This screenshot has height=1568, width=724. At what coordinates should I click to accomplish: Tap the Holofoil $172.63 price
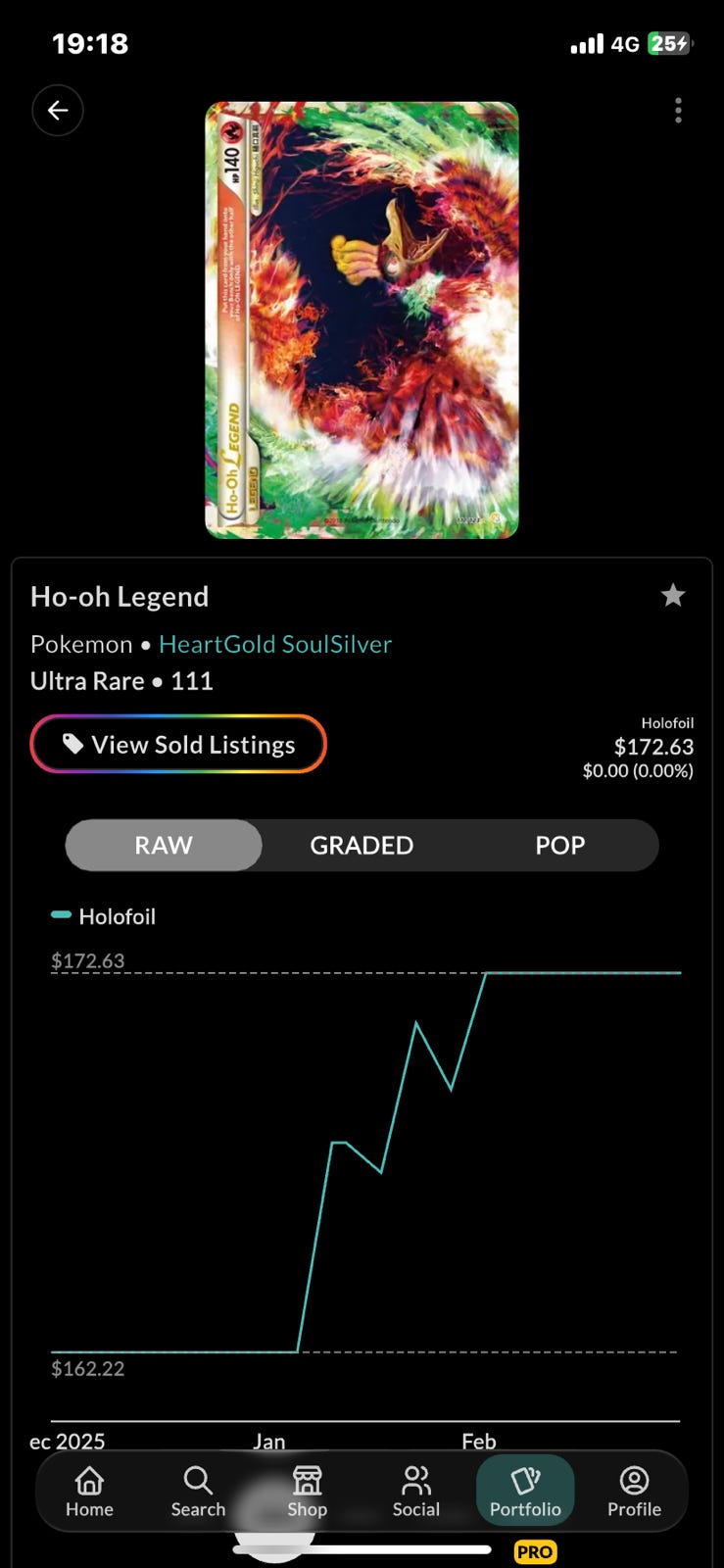653,746
